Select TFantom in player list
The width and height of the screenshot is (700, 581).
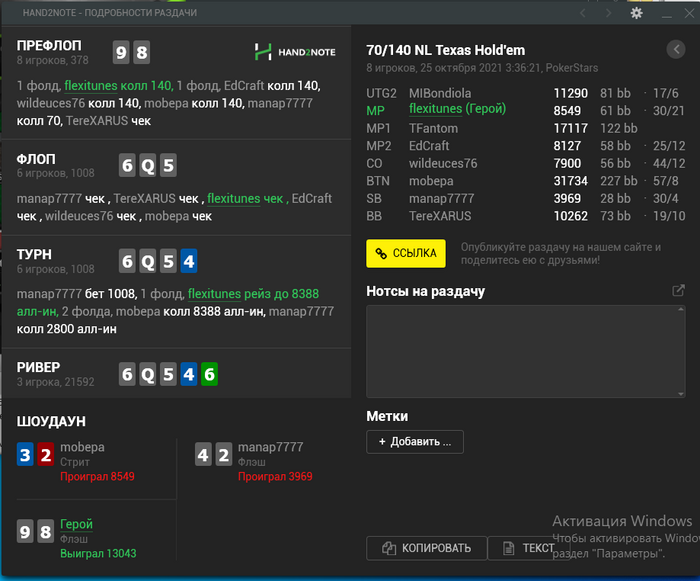coord(433,128)
